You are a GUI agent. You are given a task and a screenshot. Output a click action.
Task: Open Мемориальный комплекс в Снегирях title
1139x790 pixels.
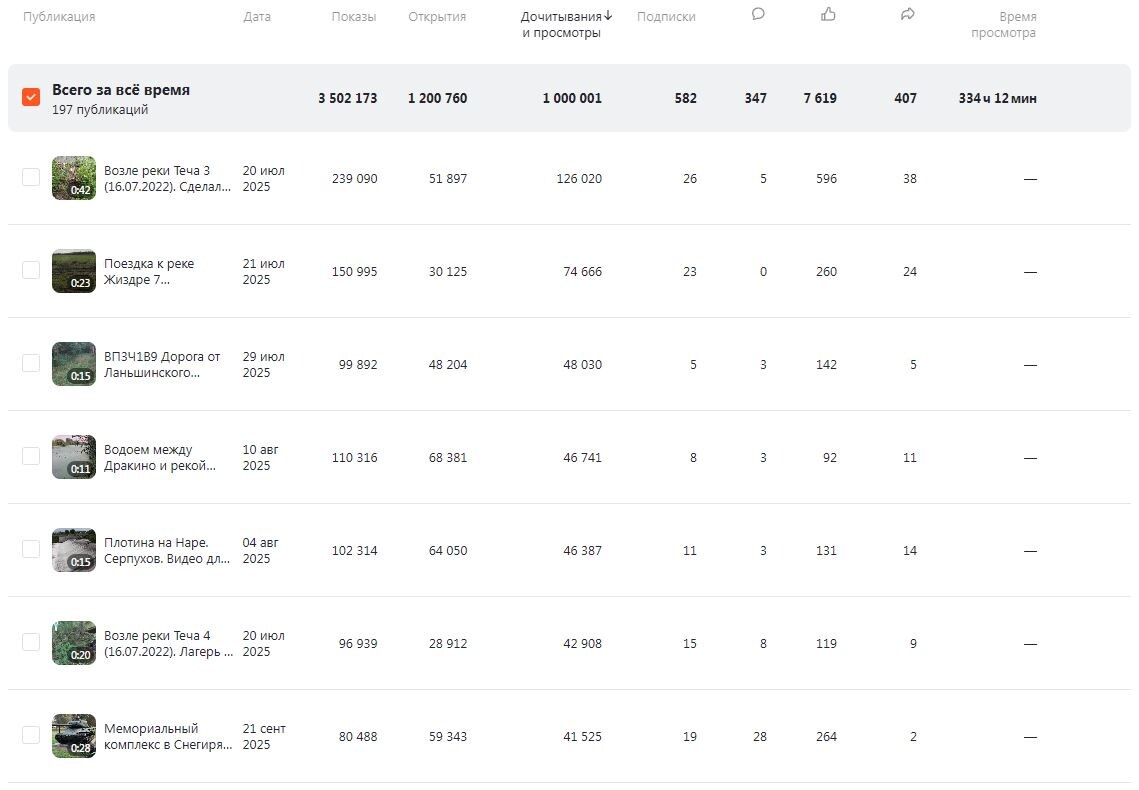168,737
